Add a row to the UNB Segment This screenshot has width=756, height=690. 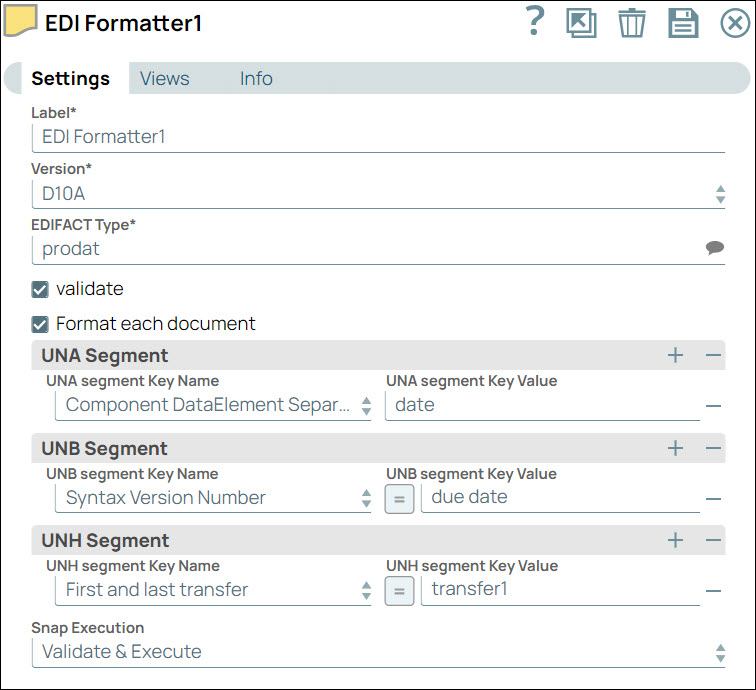(x=675, y=448)
